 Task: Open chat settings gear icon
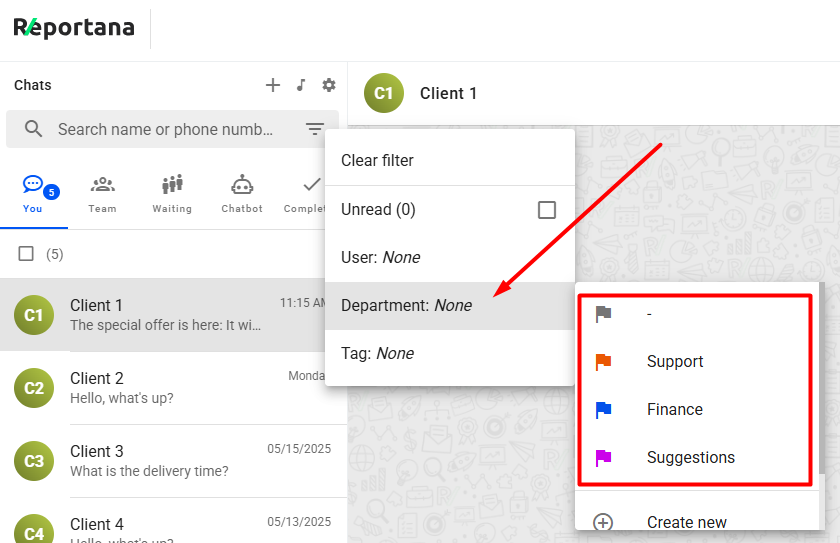coord(328,85)
